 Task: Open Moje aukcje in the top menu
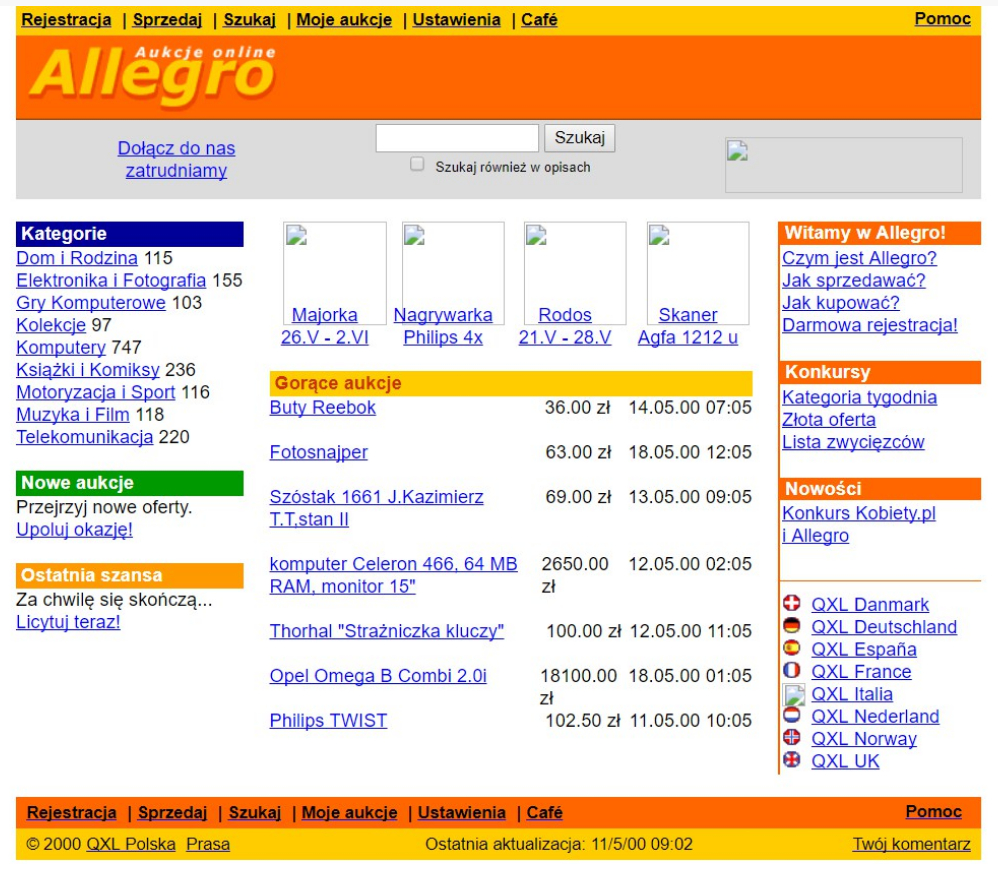coord(344,20)
